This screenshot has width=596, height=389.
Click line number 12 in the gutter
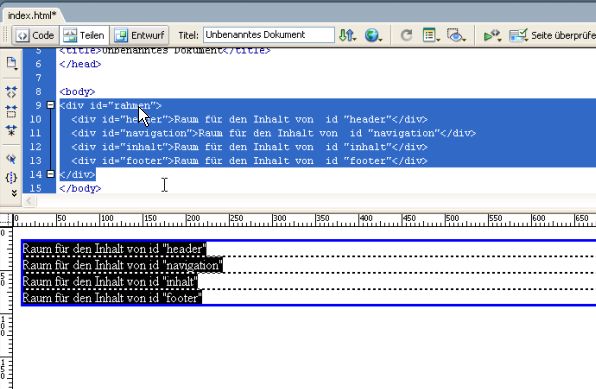[35, 147]
